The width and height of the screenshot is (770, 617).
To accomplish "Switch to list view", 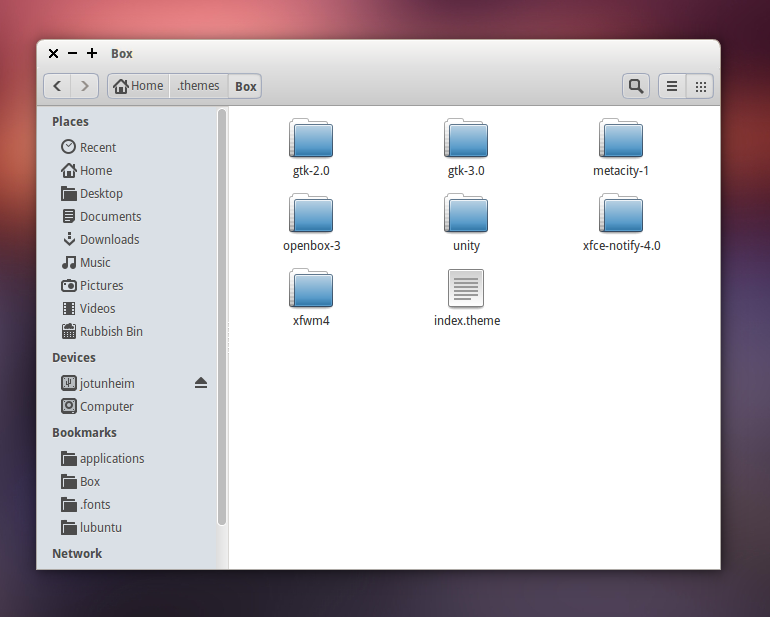I will (672, 86).
